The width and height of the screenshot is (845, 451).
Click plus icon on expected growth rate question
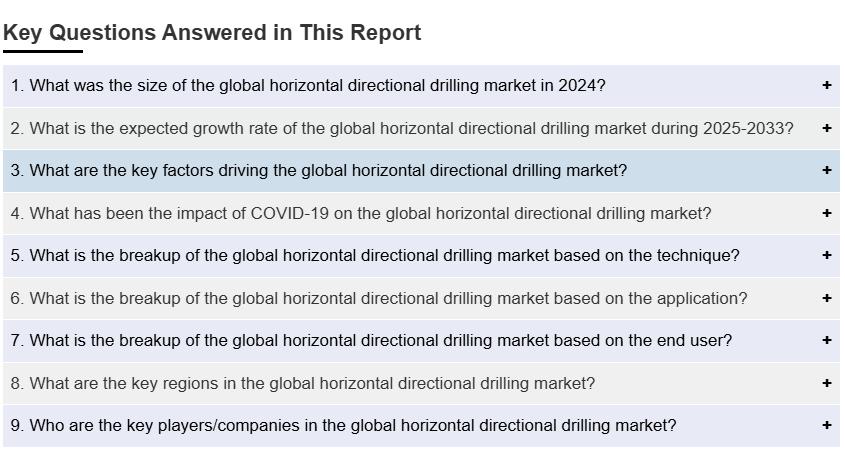pos(827,128)
